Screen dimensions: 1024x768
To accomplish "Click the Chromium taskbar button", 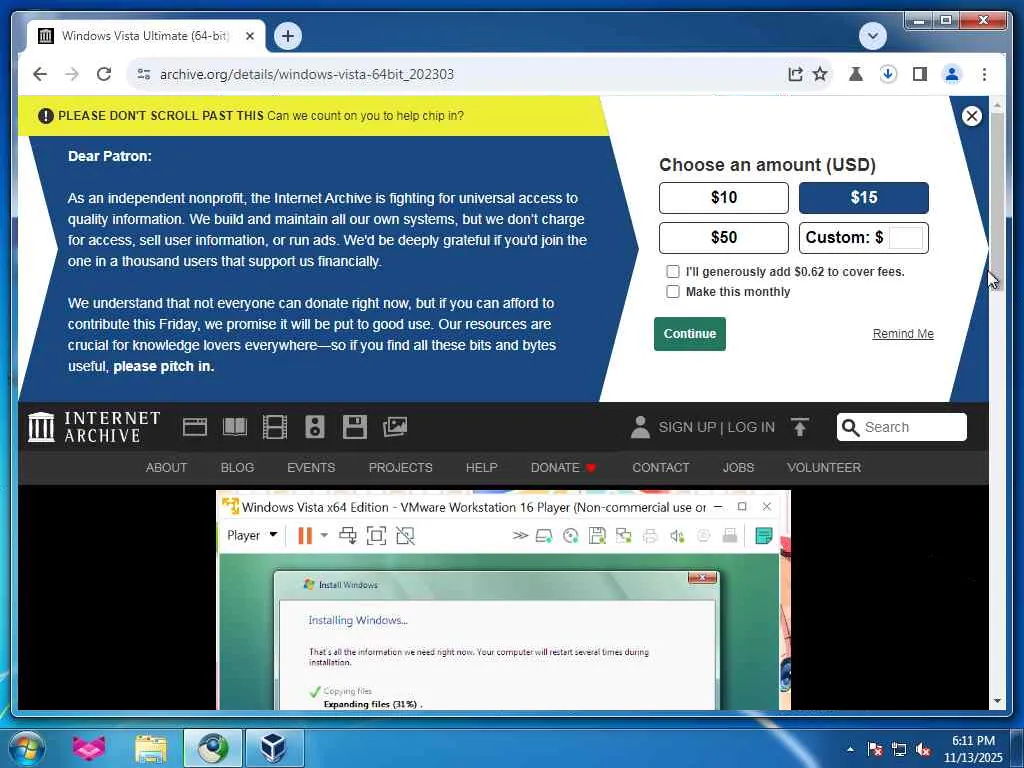I will click(213, 748).
